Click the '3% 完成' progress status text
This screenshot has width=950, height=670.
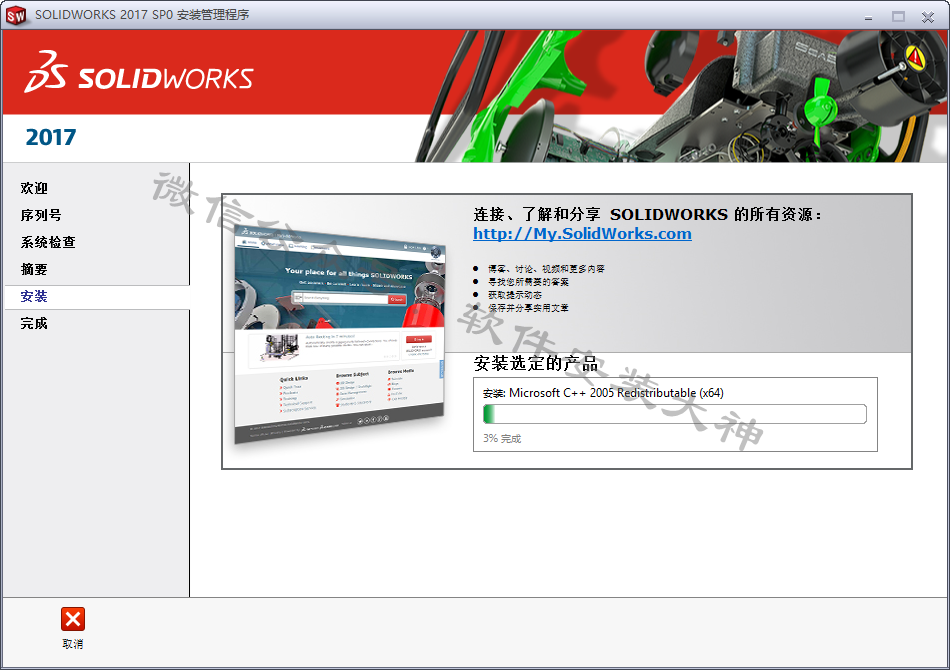coord(502,439)
